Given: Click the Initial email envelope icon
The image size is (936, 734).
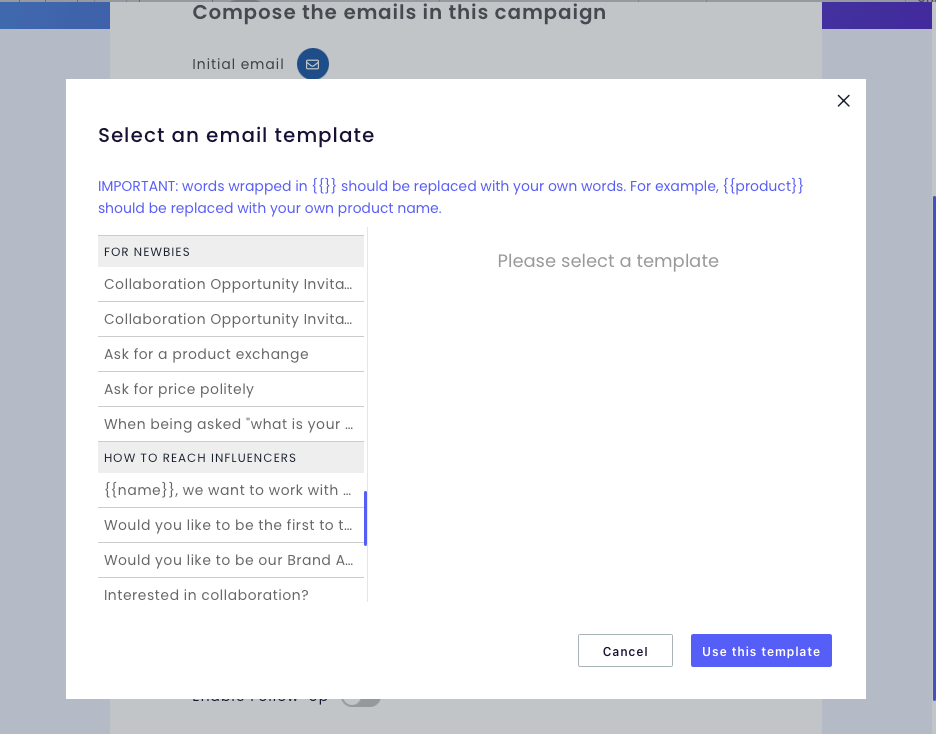Looking at the screenshot, I should point(313,64).
